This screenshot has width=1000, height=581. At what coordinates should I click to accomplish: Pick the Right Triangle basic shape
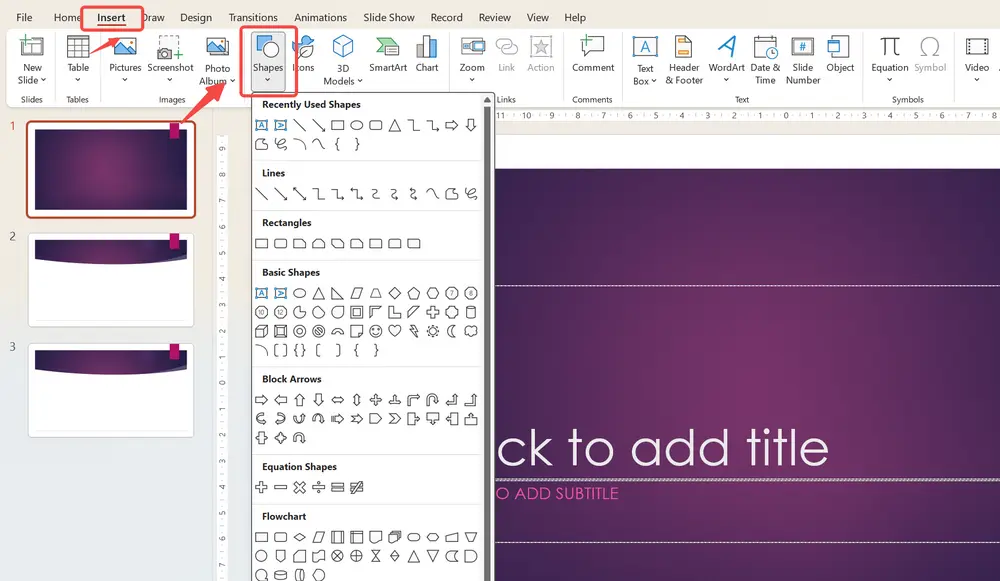[x=337, y=293]
